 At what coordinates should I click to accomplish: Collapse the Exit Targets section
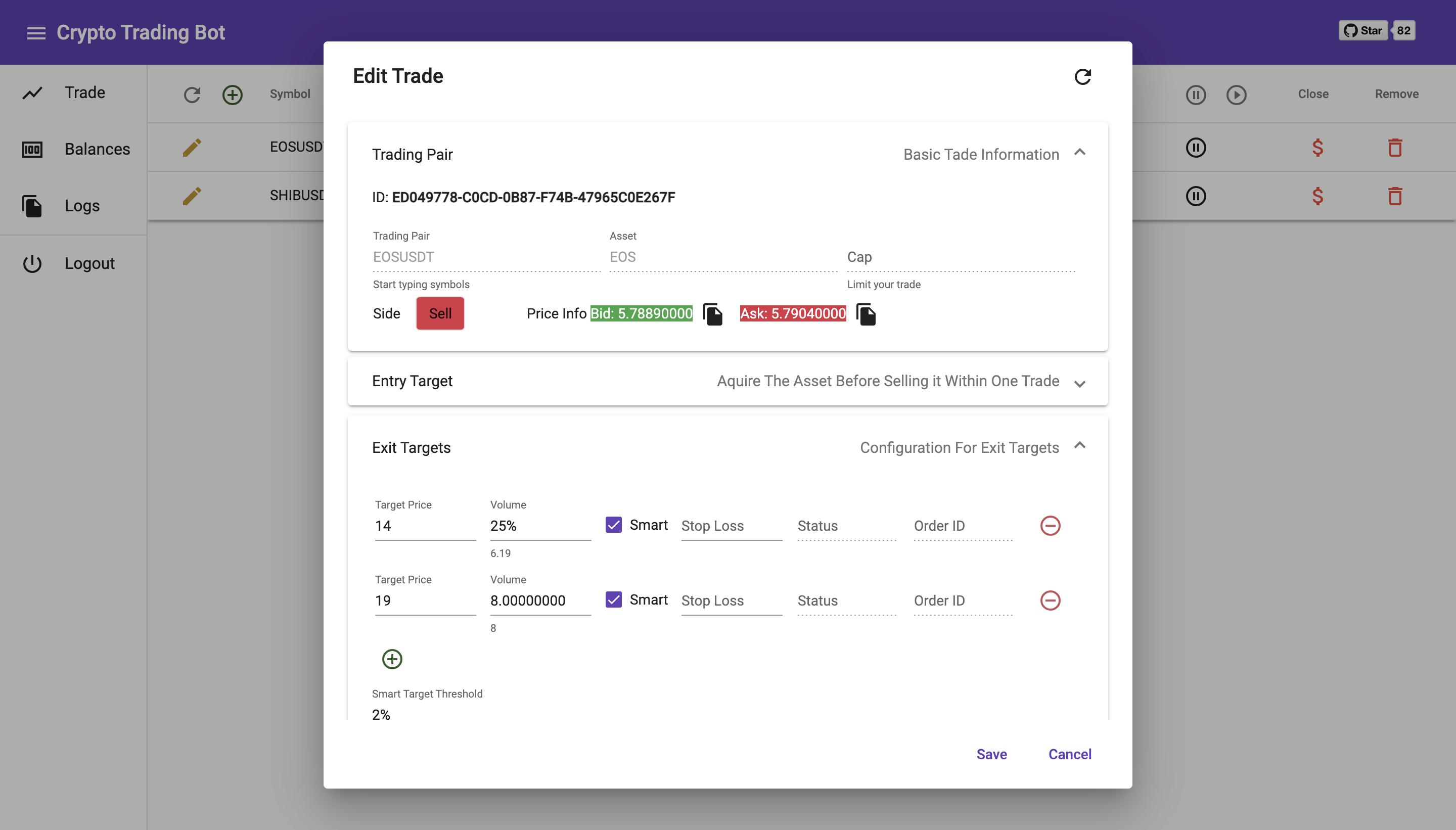1079,446
